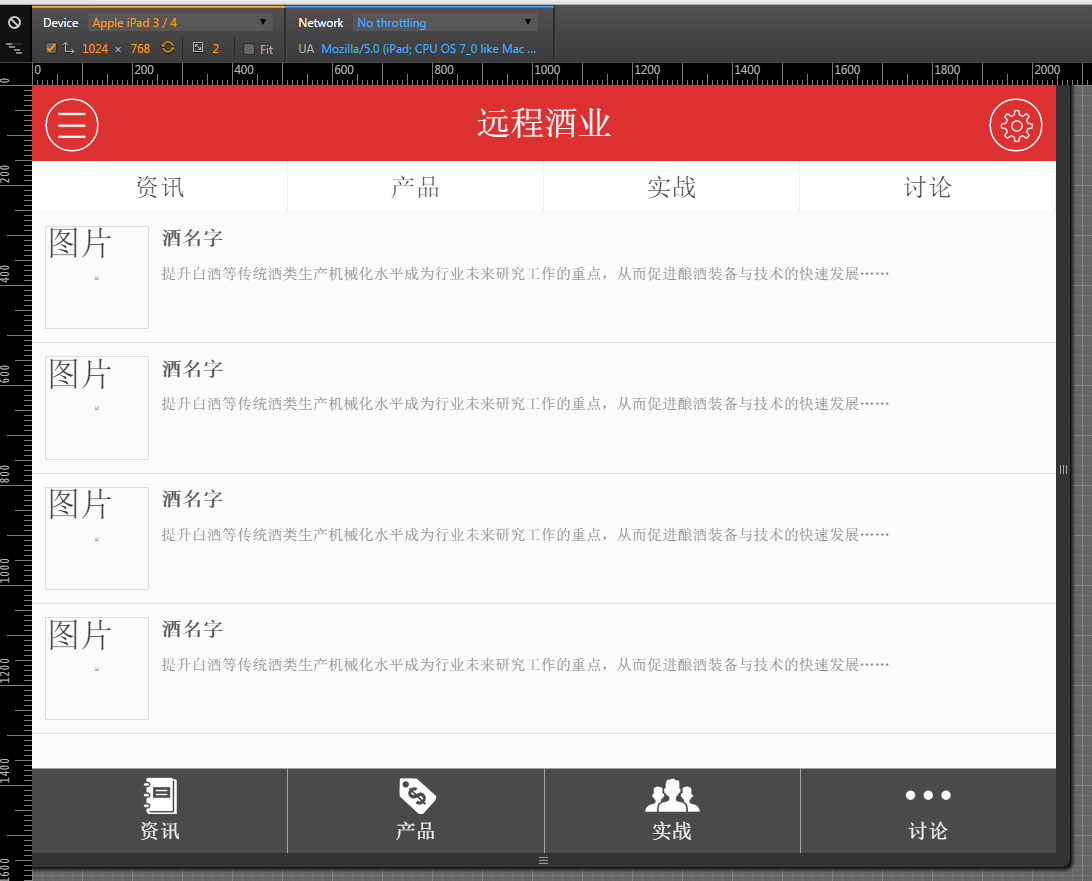This screenshot has height=881, width=1092.
Task: Tap the 实战 people icon in bottom navigation
Action: tap(671, 796)
